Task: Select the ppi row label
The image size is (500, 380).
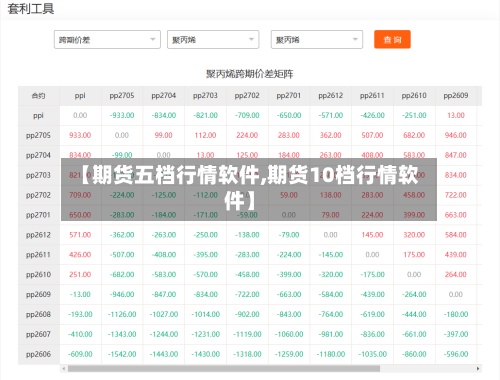Action: (38, 116)
